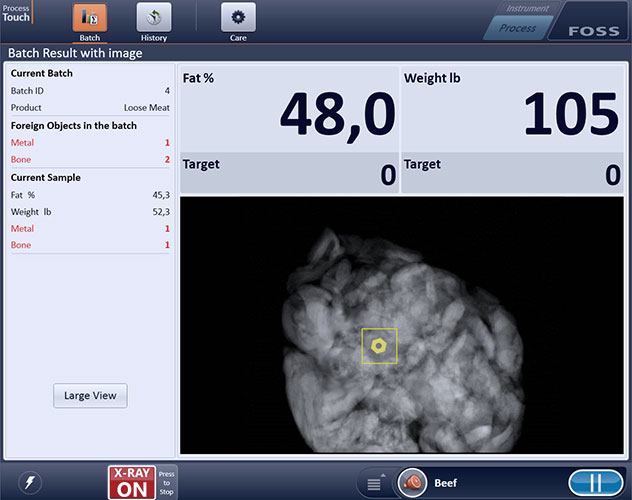Open the History view

[x=154, y=18]
